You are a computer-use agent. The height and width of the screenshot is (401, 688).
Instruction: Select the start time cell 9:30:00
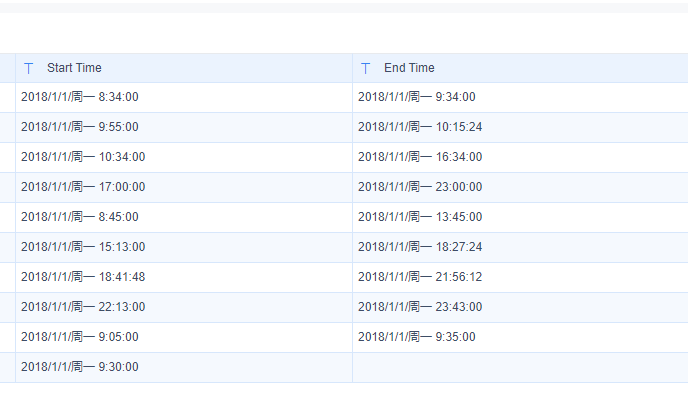pyautogui.click(x=80, y=367)
